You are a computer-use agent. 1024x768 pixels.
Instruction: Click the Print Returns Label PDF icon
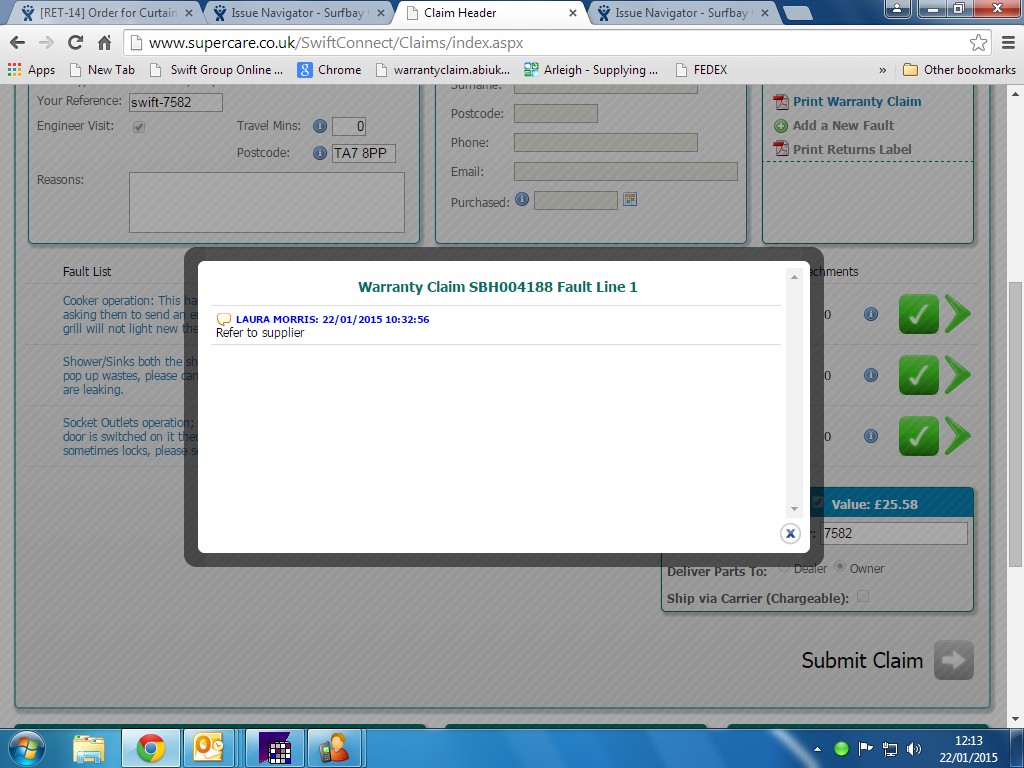(x=781, y=150)
